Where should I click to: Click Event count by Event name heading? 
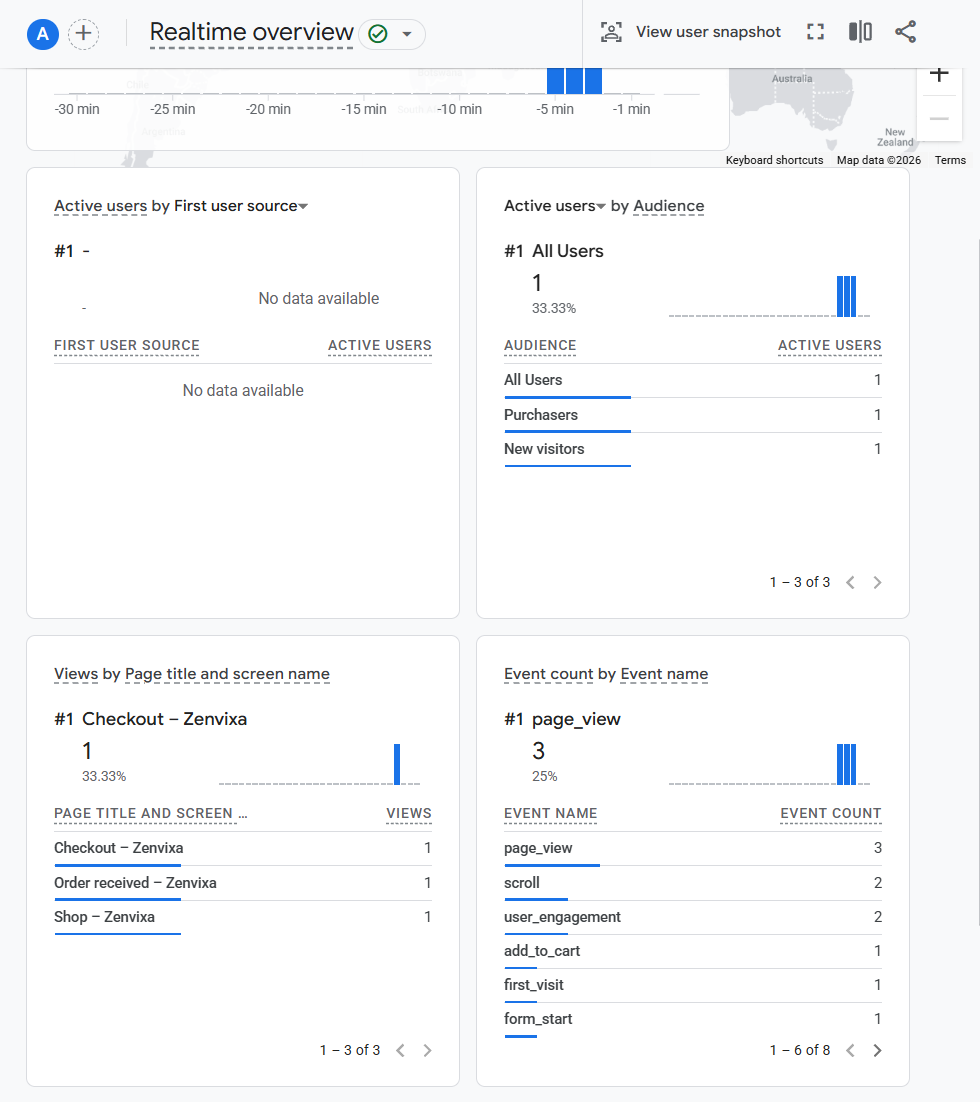pyautogui.click(x=606, y=674)
